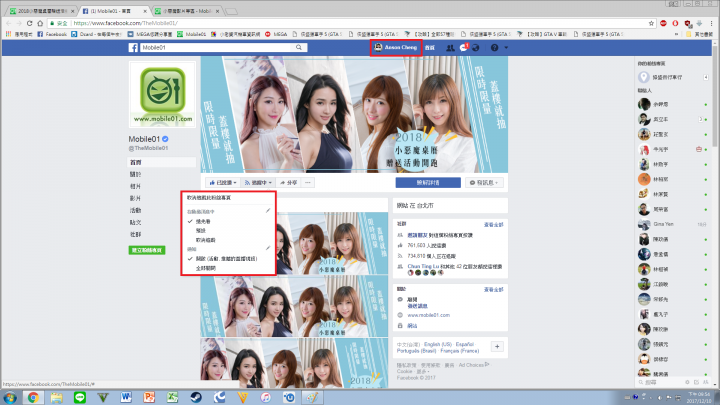Click the Facebook search field containing Mobile01

(217, 47)
